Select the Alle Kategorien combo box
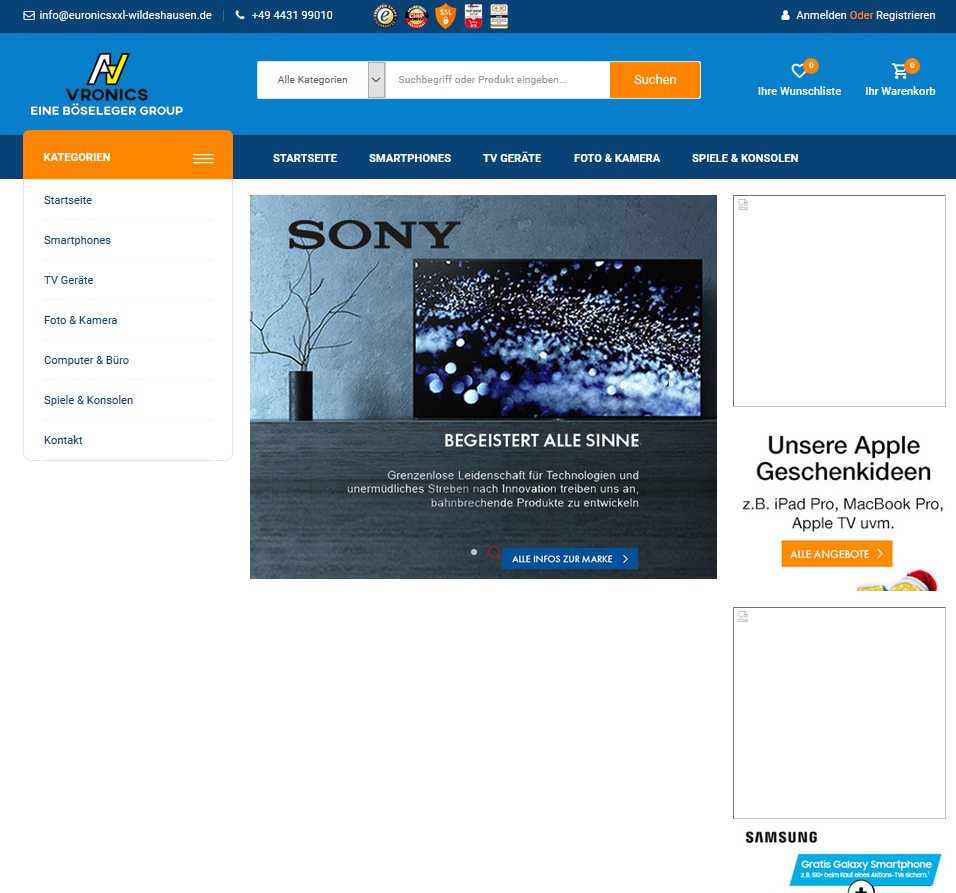 [321, 80]
